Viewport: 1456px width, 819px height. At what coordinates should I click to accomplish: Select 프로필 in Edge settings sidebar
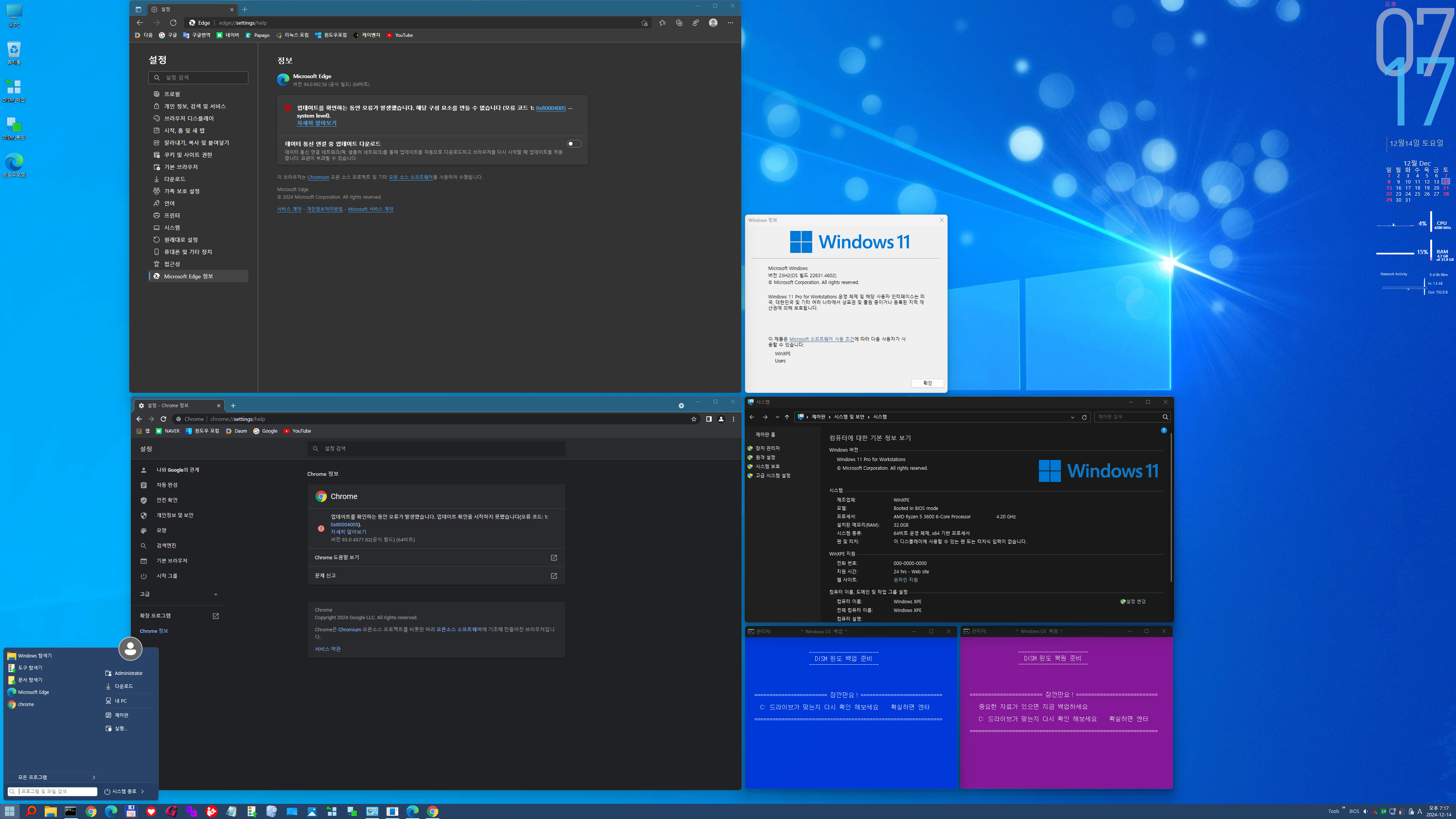(198, 94)
